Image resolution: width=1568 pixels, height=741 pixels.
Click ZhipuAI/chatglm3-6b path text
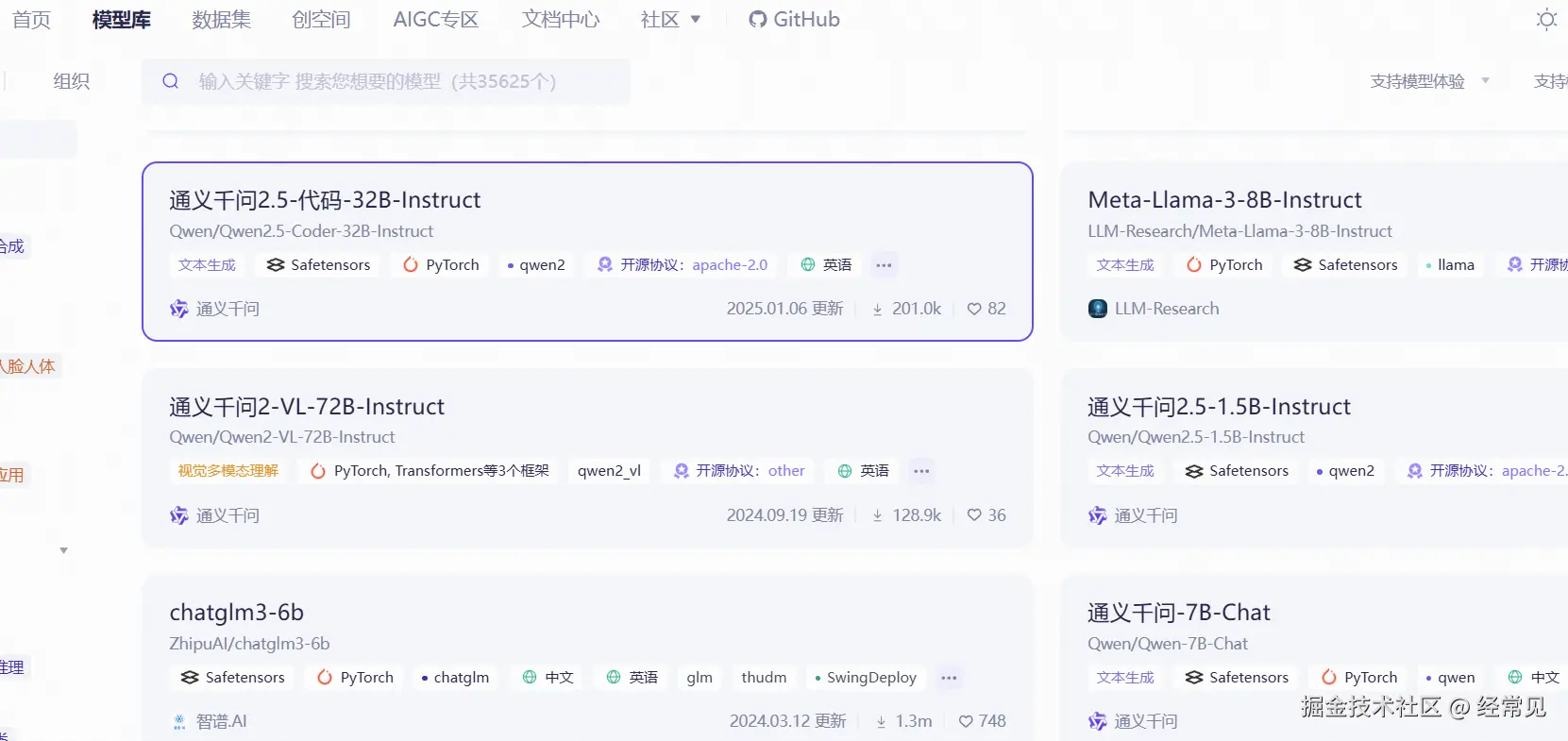click(x=249, y=644)
